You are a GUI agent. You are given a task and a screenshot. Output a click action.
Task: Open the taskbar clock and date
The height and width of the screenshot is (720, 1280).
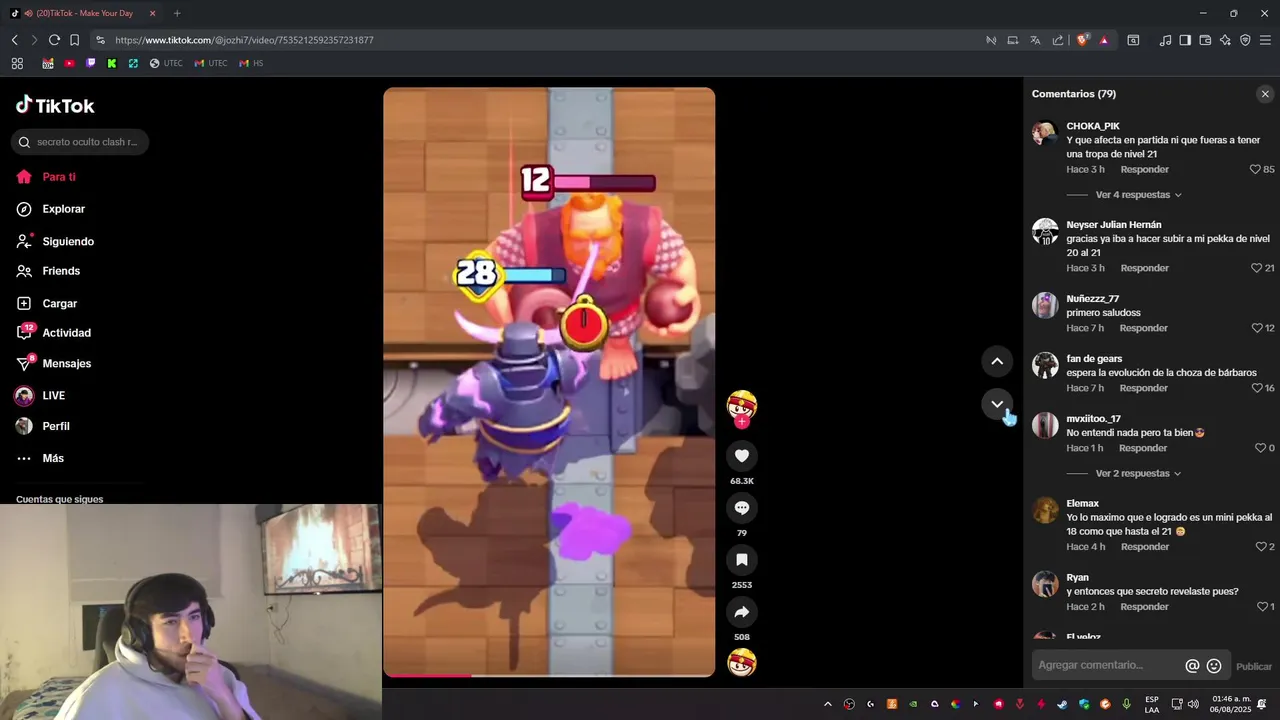click(1231, 704)
